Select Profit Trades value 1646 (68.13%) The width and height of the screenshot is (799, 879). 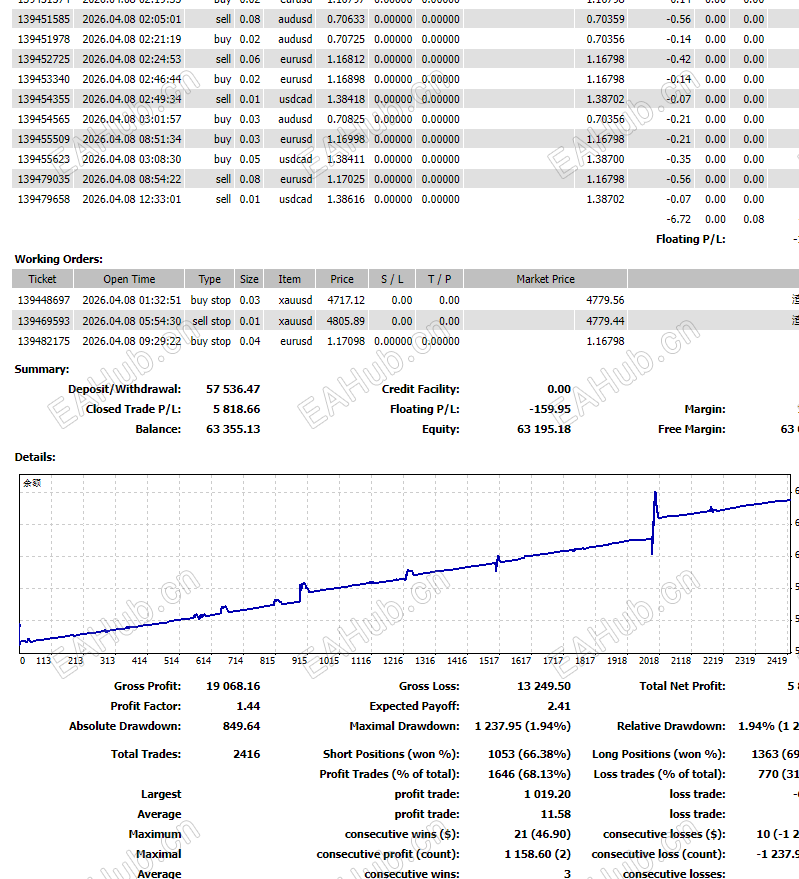(x=529, y=774)
